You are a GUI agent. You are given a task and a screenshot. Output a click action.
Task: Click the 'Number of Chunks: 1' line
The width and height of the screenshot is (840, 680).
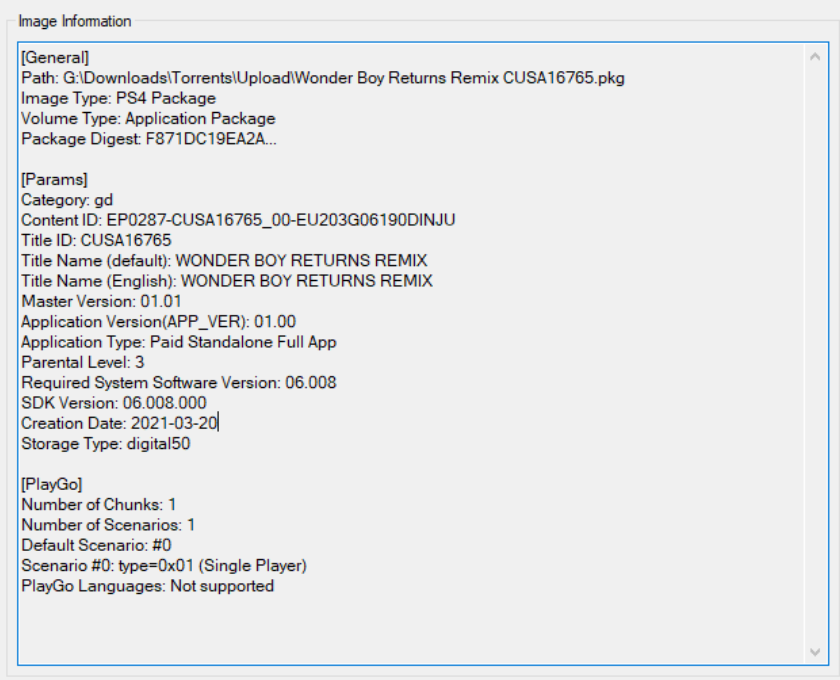click(99, 505)
